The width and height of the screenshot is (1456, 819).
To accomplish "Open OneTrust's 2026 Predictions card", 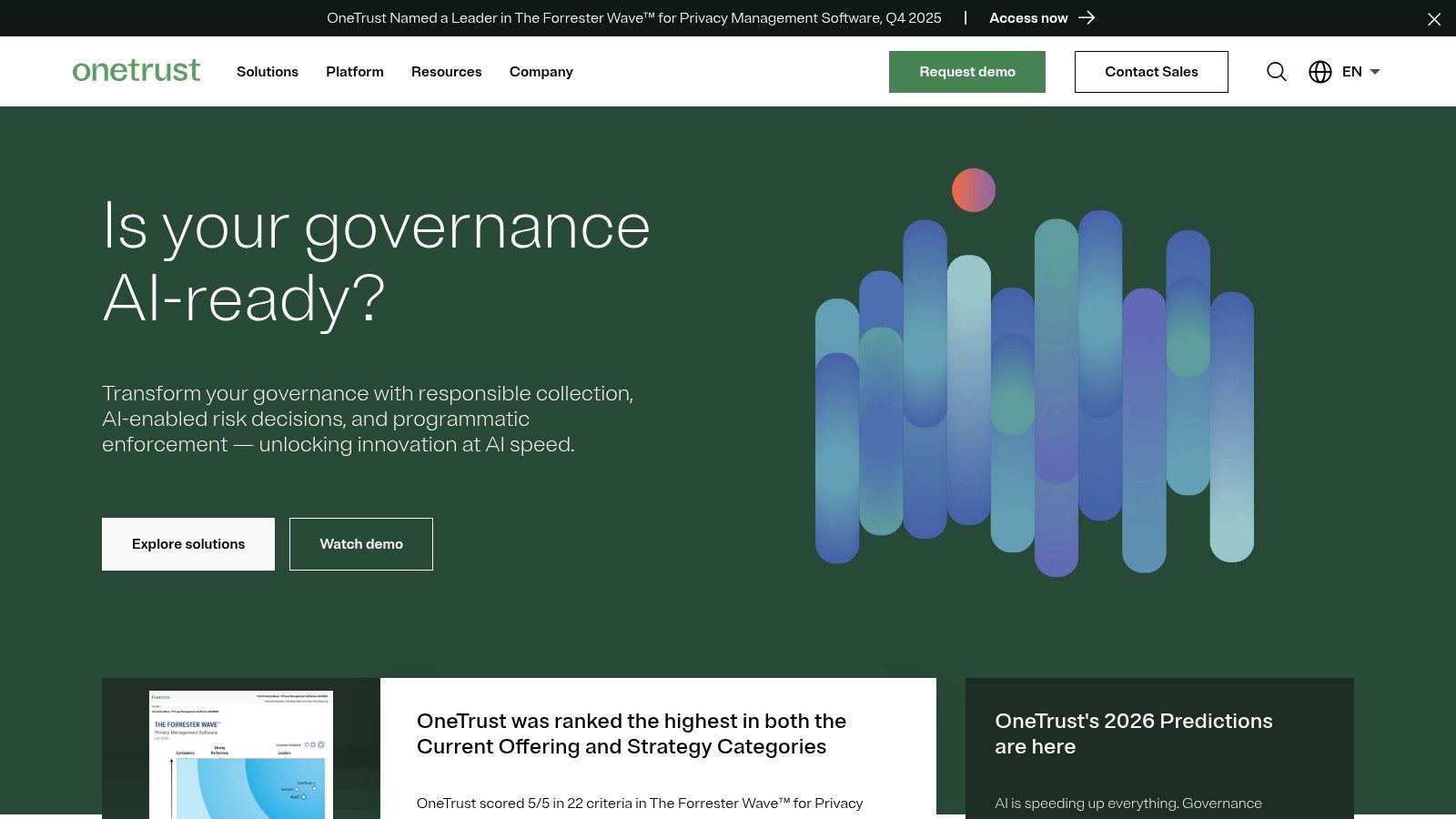I will pos(1133,733).
